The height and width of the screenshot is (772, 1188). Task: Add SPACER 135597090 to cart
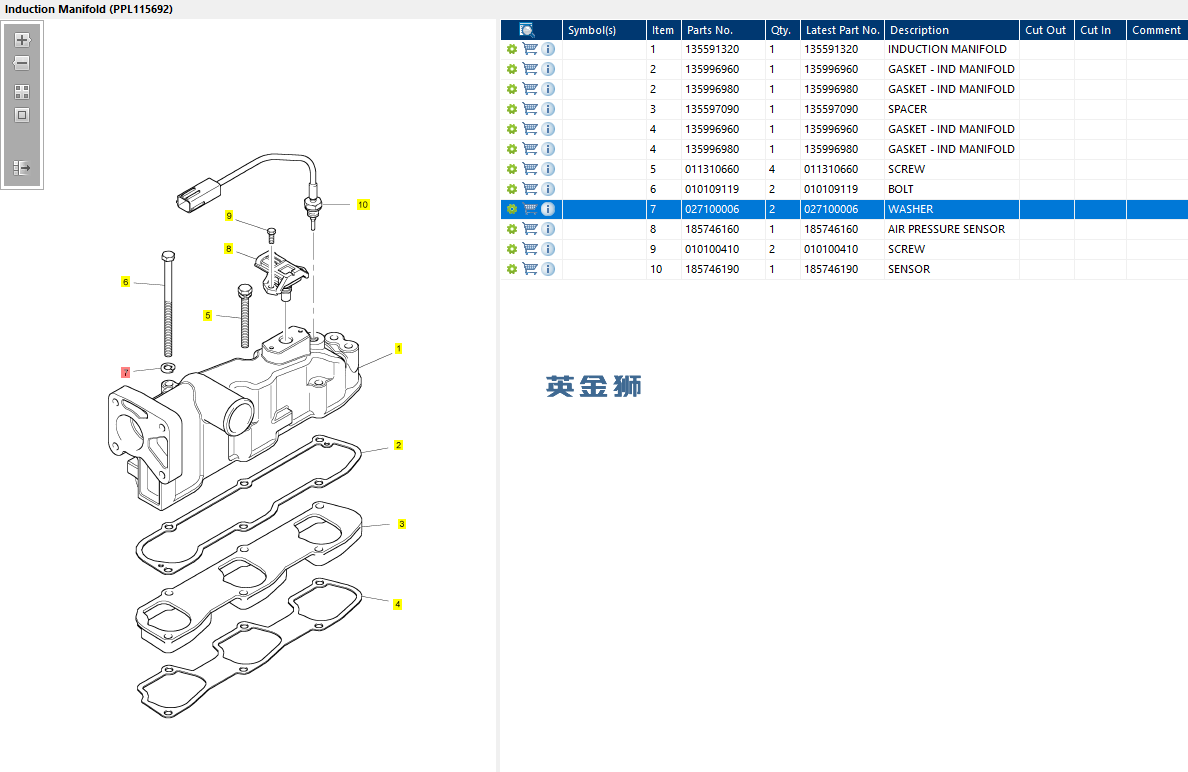[530, 109]
